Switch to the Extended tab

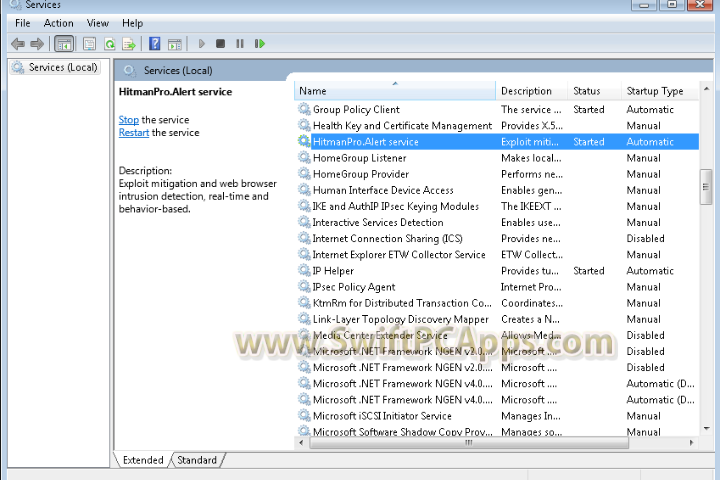pos(143,460)
